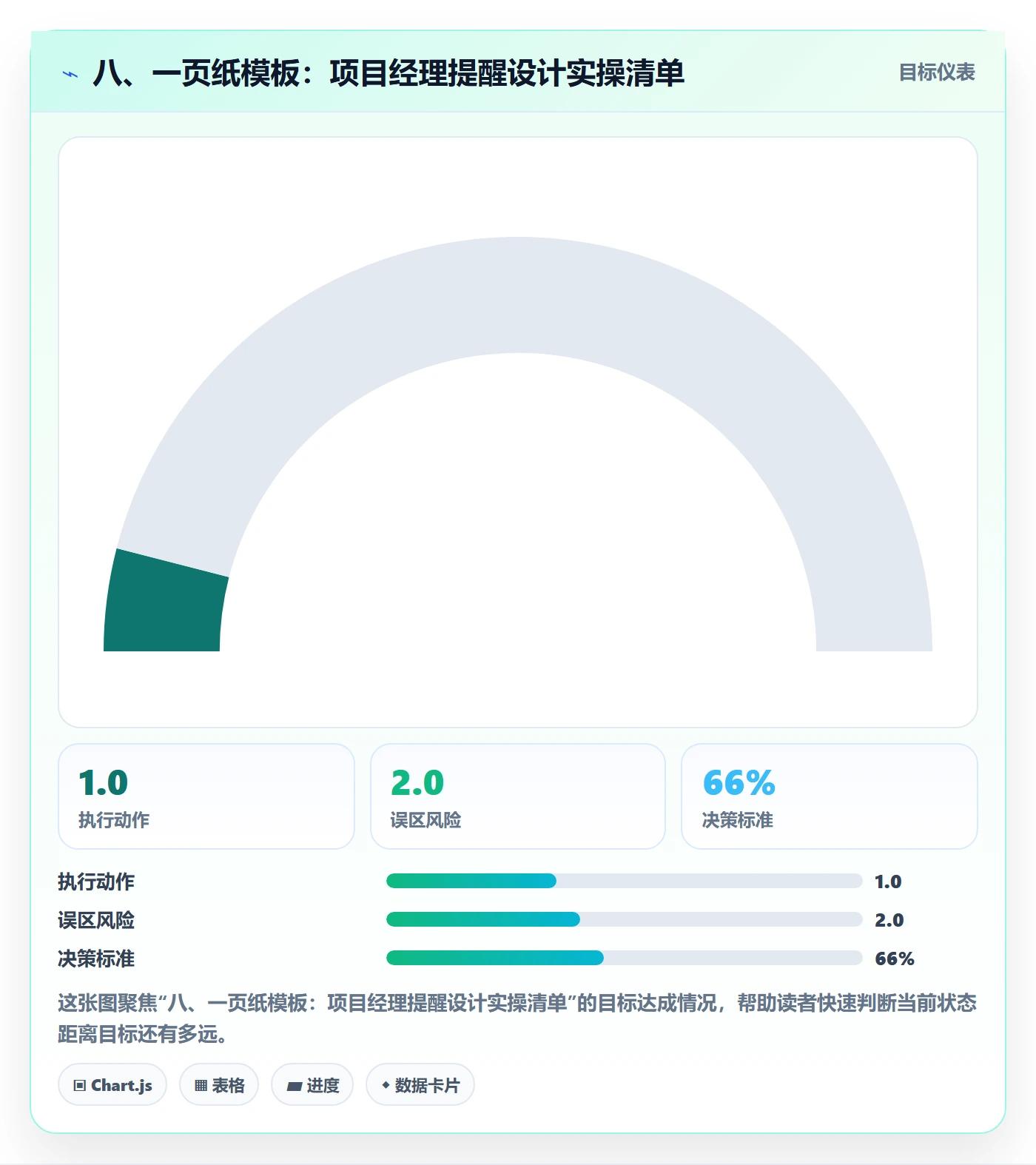Click the 决策标准 progress row label

click(x=96, y=958)
